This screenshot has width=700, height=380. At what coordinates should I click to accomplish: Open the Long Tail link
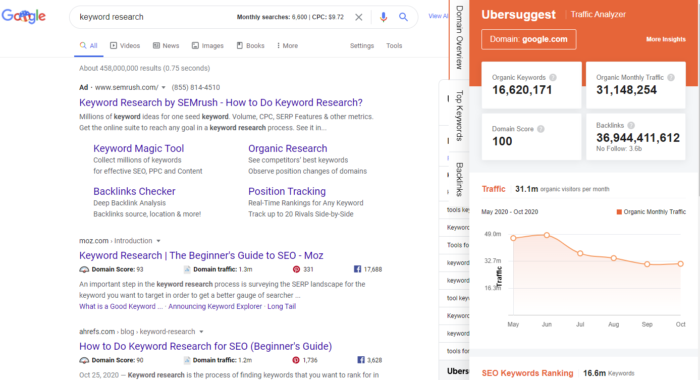click(281, 306)
